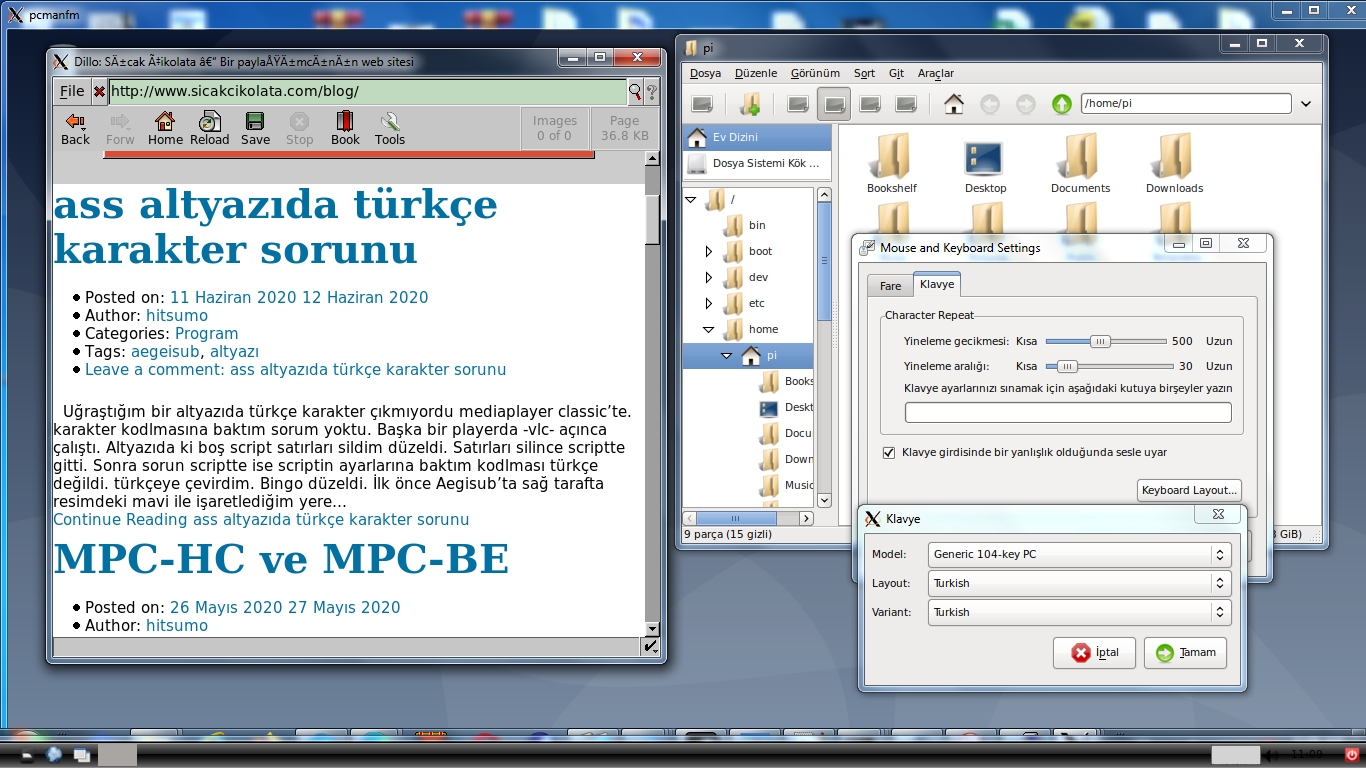Viewport: 1366px width, 768px height.
Task: Click the Yineleme gecikmesi slider
Action: point(1100,341)
